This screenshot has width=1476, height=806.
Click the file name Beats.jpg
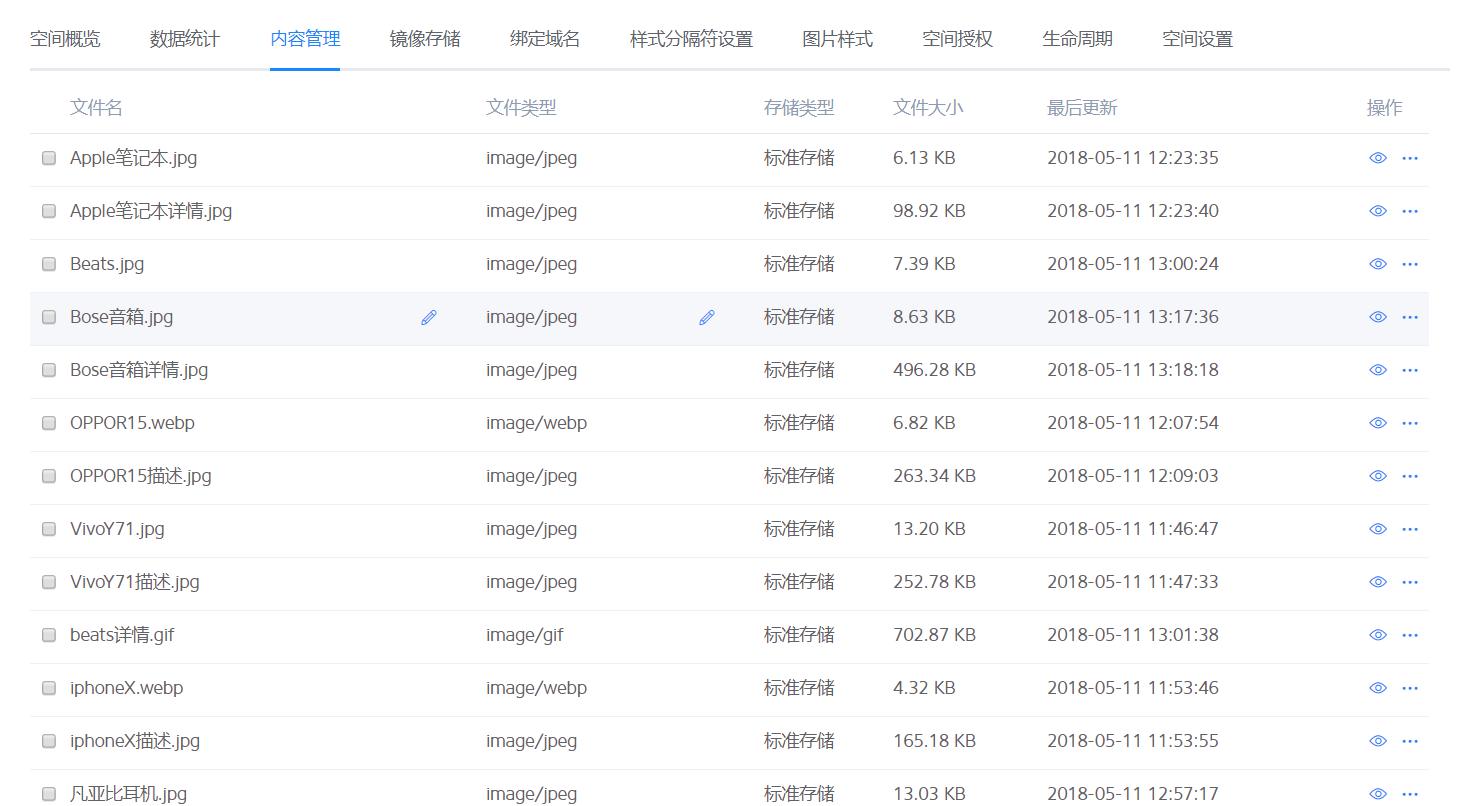tap(107, 264)
